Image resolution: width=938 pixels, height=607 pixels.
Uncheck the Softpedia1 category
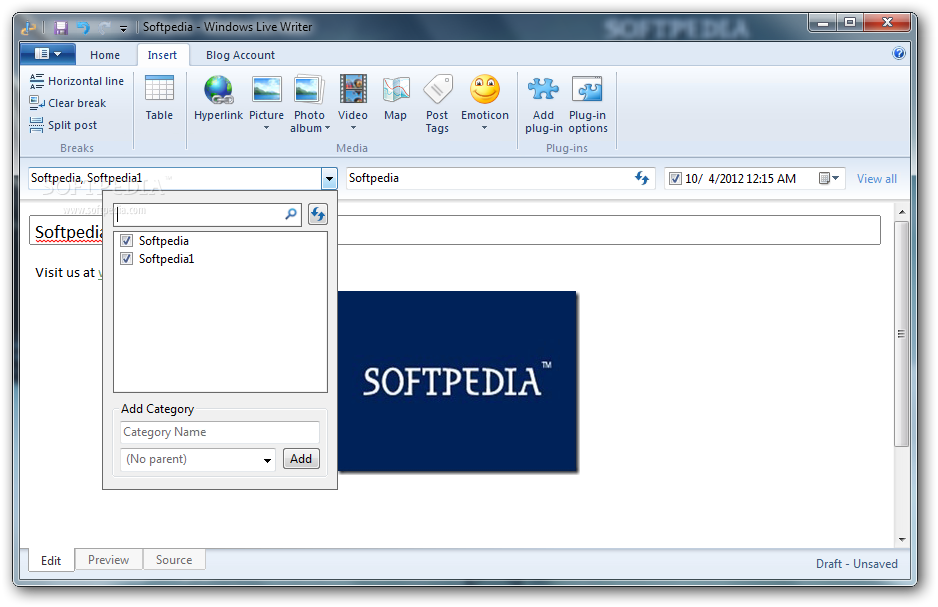click(126, 258)
